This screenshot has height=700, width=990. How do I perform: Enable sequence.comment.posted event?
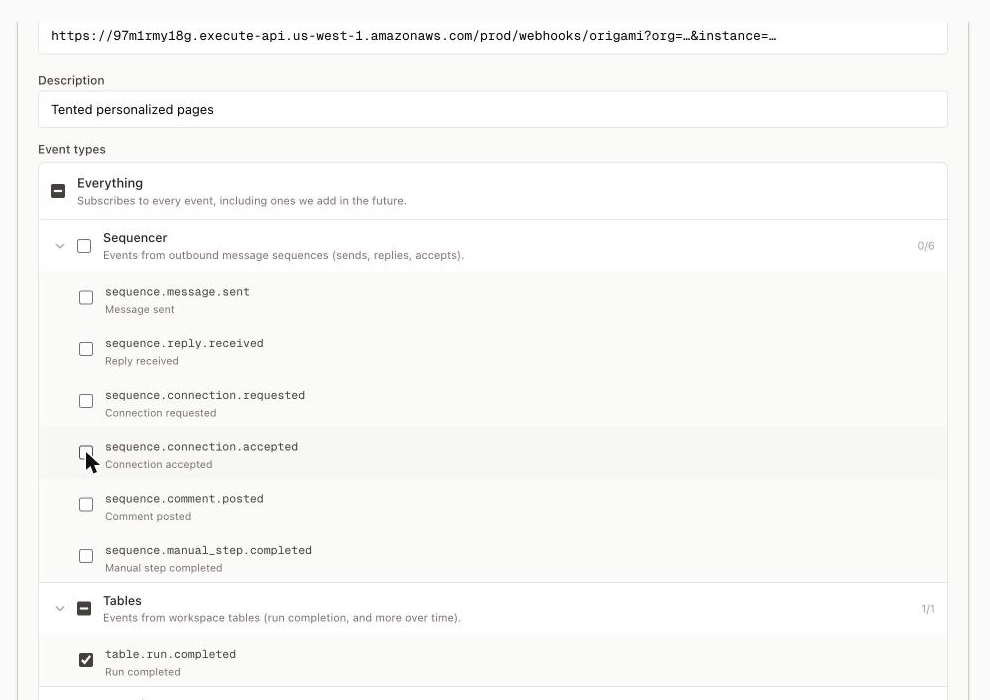click(x=86, y=504)
